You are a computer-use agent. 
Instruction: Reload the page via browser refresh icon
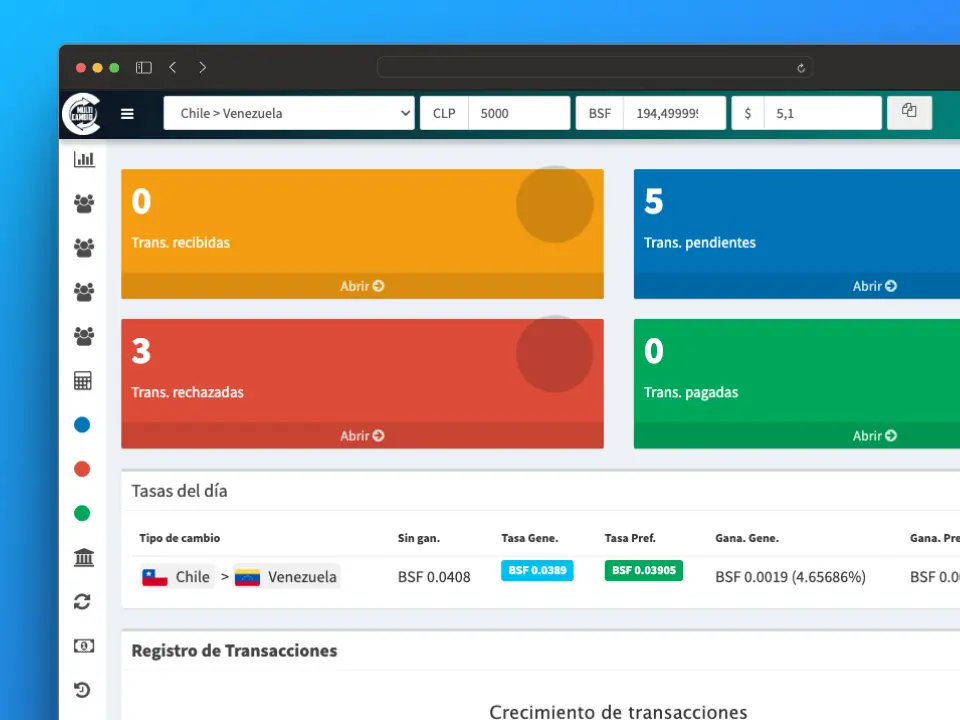point(800,67)
